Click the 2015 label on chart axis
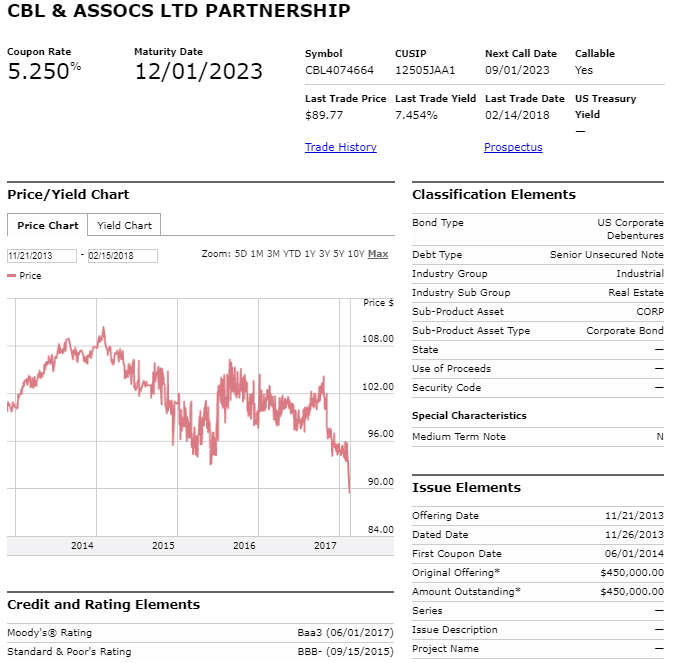This screenshot has width=673, height=663. tap(163, 545)
